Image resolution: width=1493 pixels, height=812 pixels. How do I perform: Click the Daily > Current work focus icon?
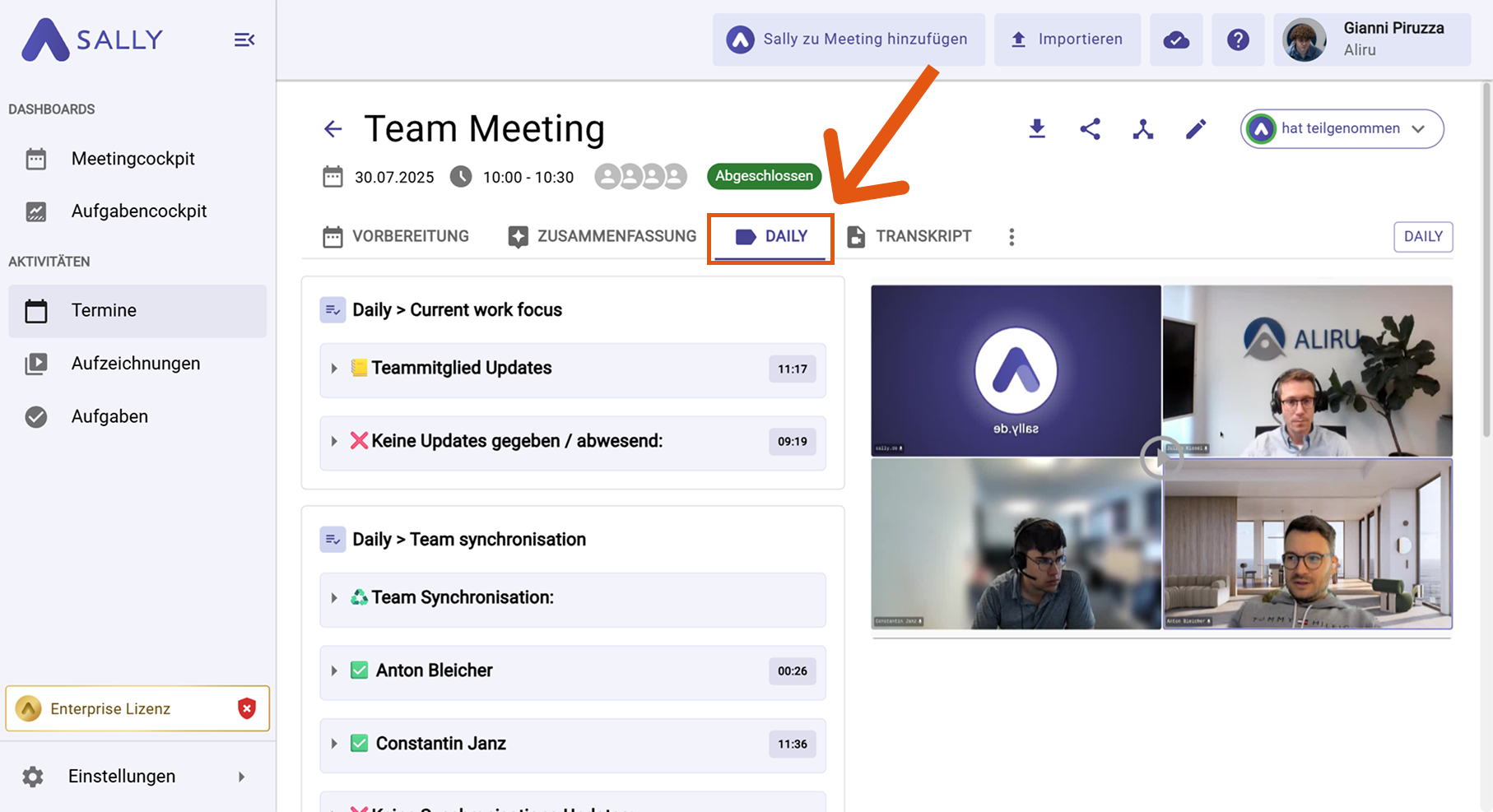tap(333, 310)
